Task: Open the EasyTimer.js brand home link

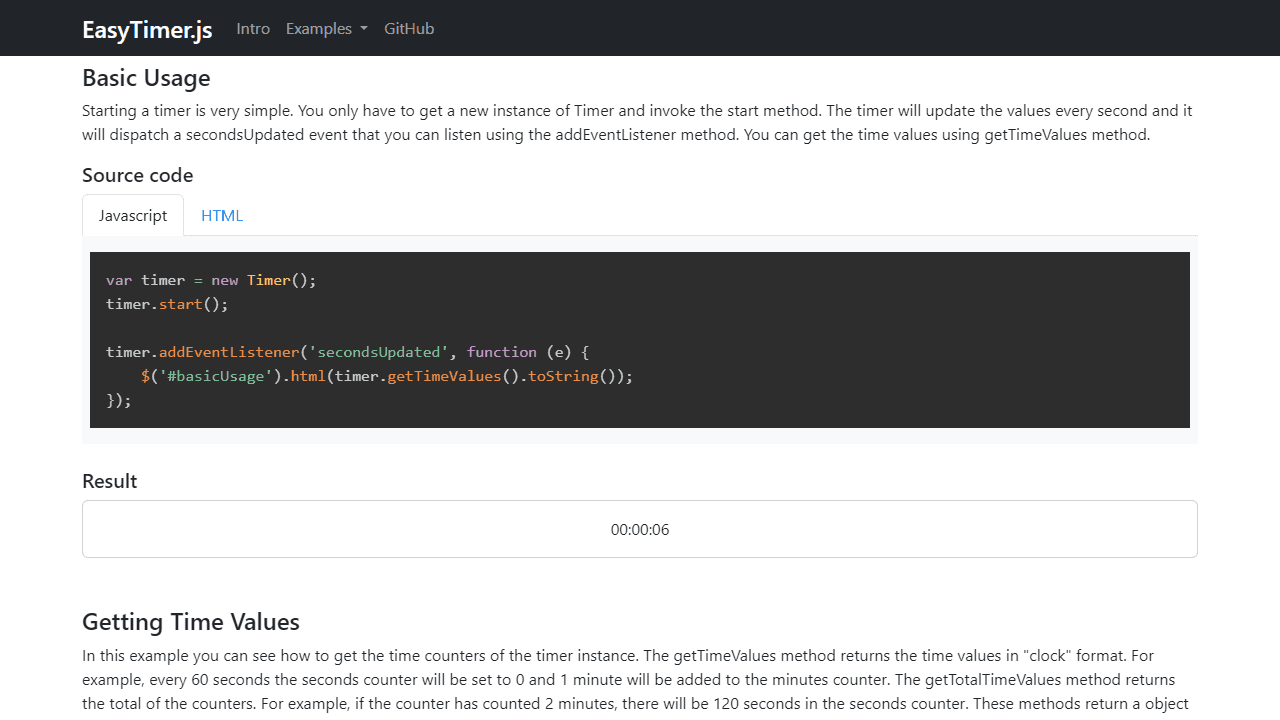Action: 147,29
